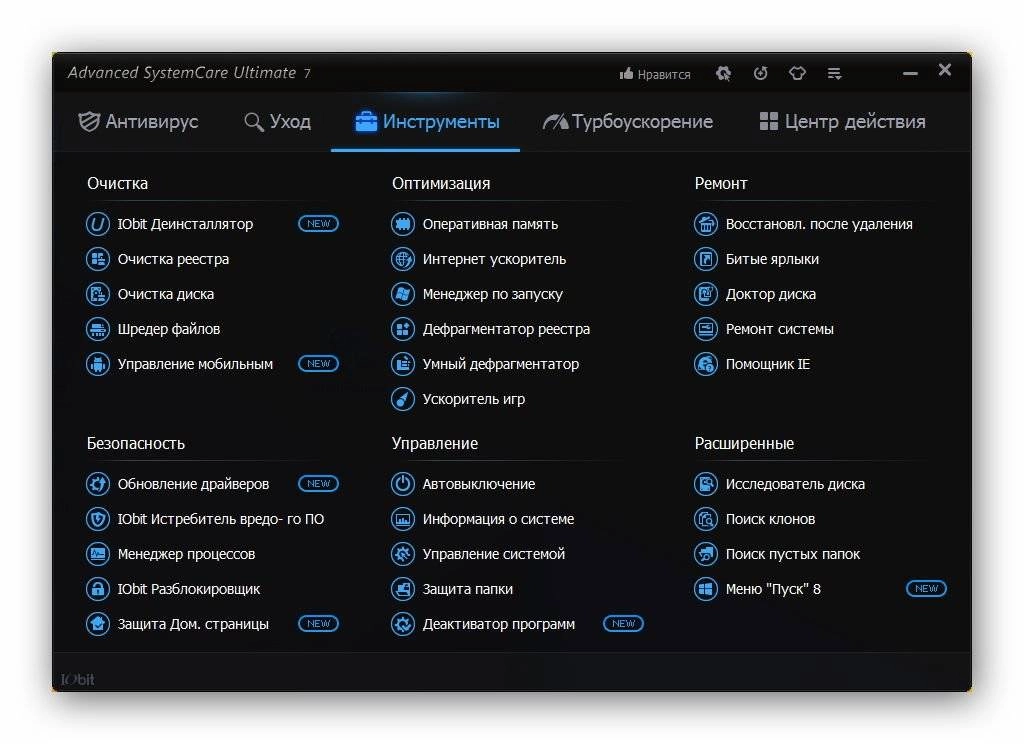Click the Ускоритель игр icon

point(403,399)
